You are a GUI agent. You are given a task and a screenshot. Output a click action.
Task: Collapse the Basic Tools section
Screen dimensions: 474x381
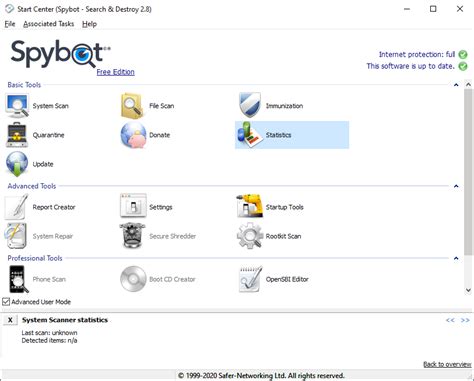456,85
